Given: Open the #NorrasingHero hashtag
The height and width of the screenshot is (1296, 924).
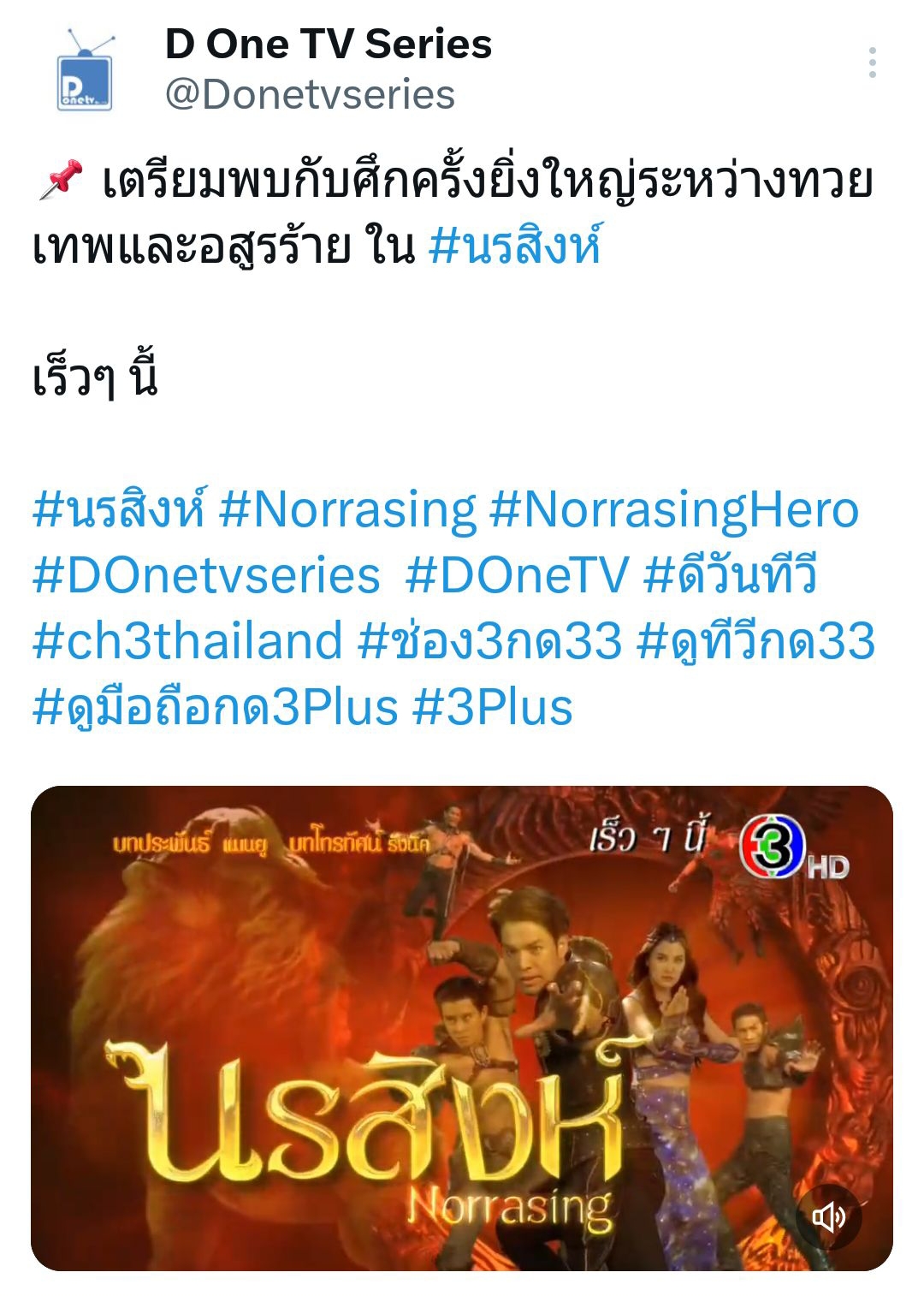Looking at the screenshot, I should [674, 510].
